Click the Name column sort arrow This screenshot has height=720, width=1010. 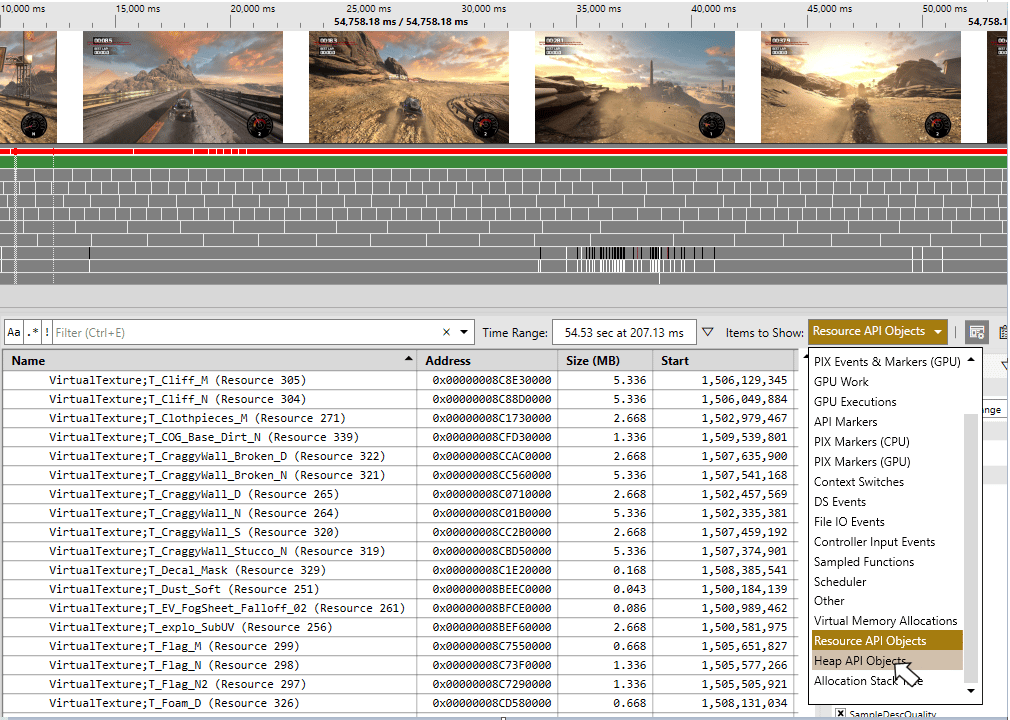pyautogui.click(x=408, y=358)
